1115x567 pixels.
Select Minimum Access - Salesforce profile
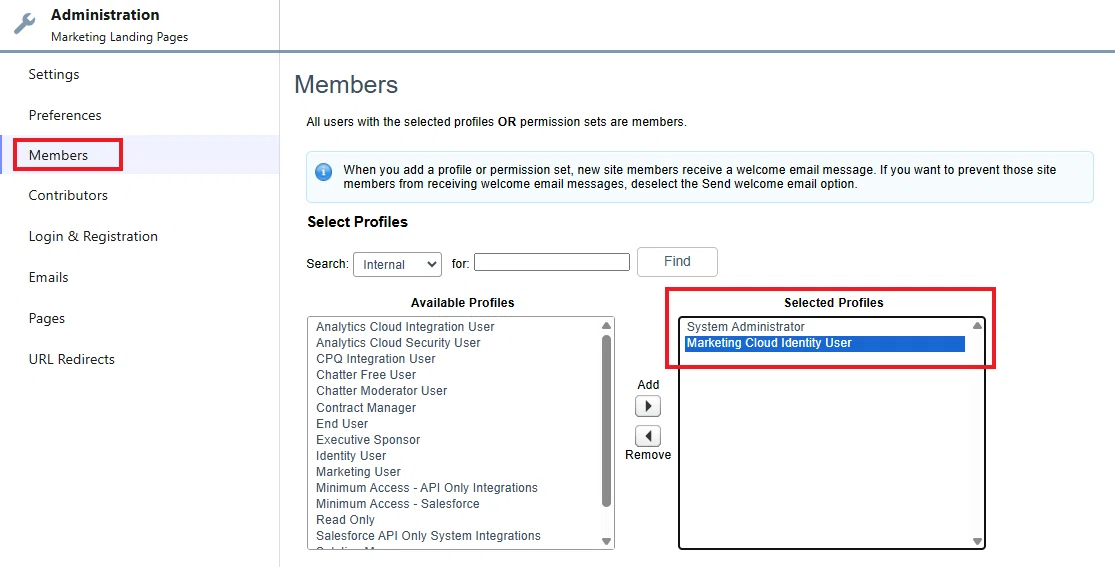398,504
